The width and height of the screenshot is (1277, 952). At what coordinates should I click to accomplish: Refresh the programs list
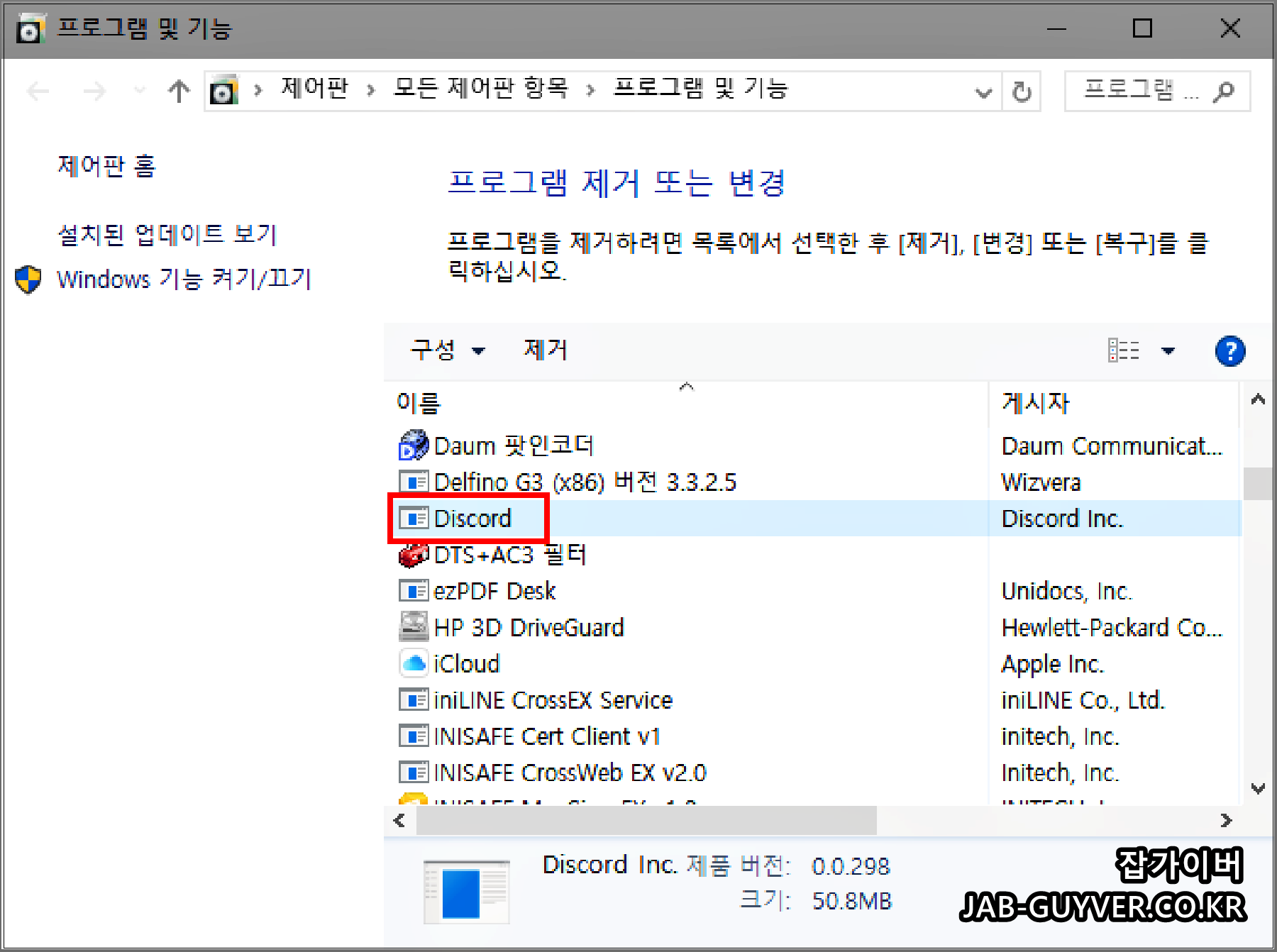tap(1021, 92)
